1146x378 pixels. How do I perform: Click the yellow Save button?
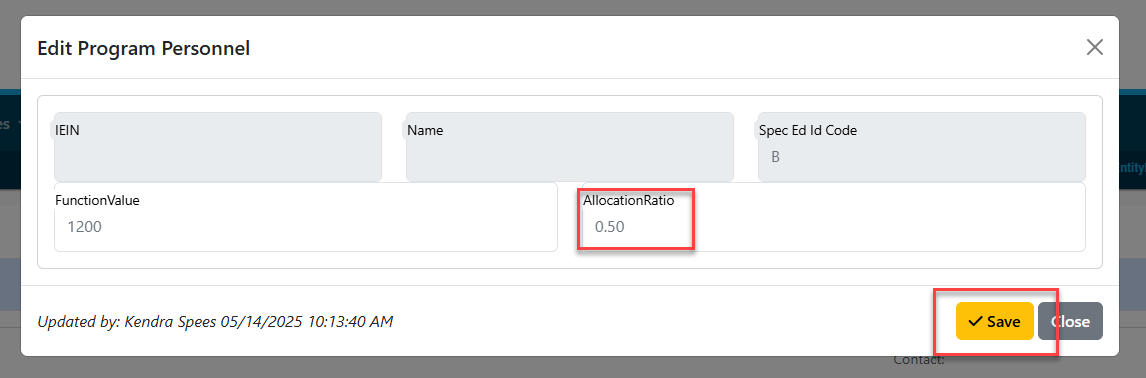994,321
